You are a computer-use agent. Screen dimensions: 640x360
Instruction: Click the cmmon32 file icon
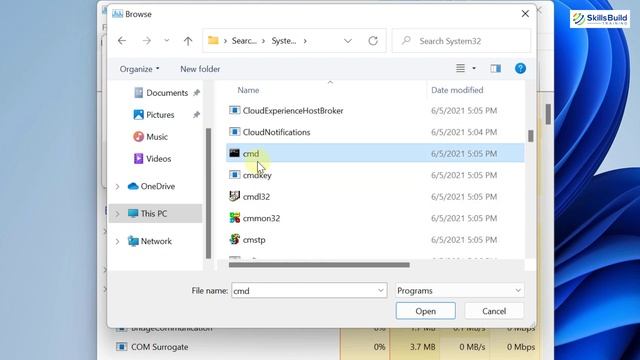pos(234,218)
